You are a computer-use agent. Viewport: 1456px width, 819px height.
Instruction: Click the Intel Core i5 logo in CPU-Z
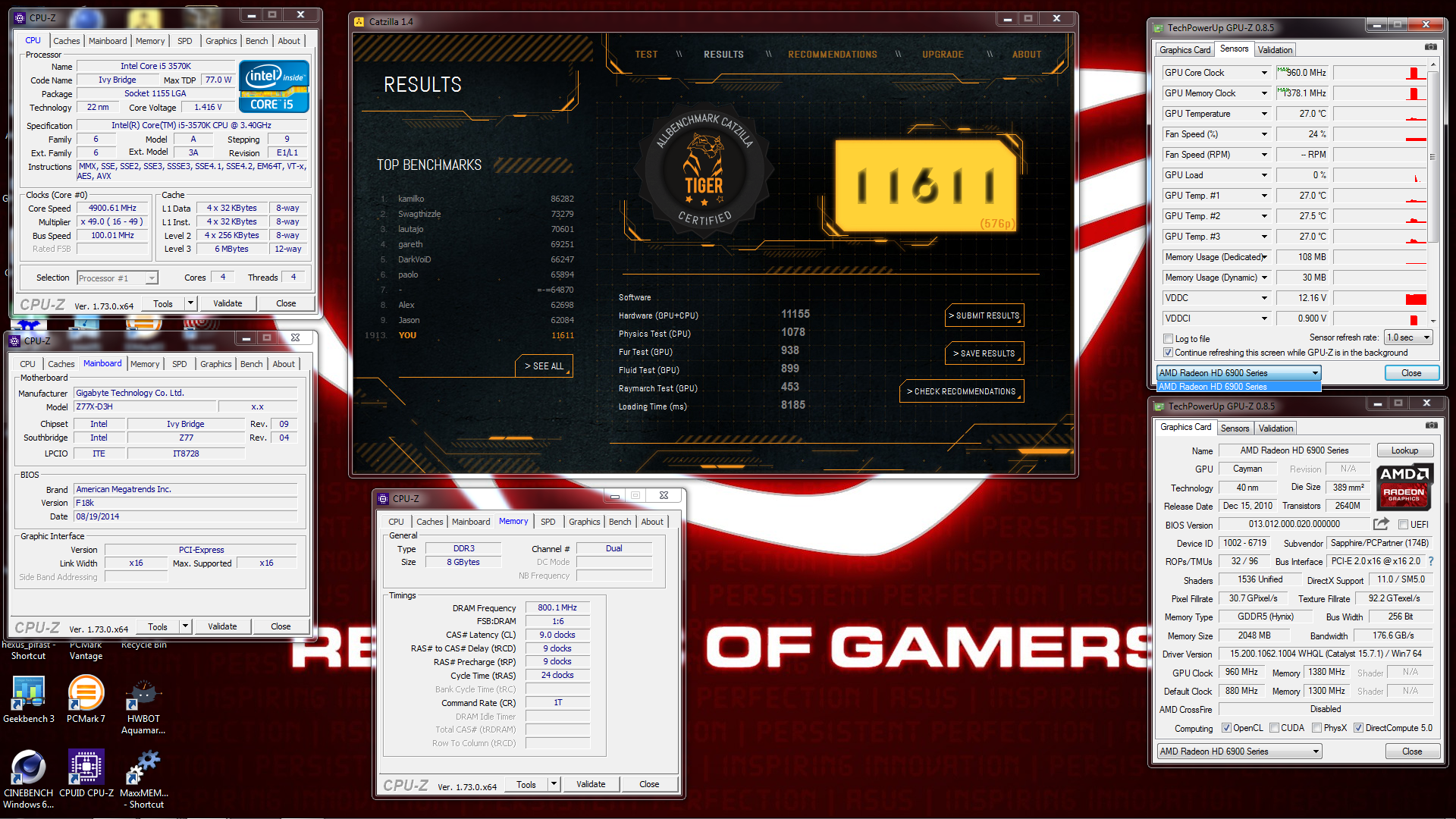pos(274,86)
